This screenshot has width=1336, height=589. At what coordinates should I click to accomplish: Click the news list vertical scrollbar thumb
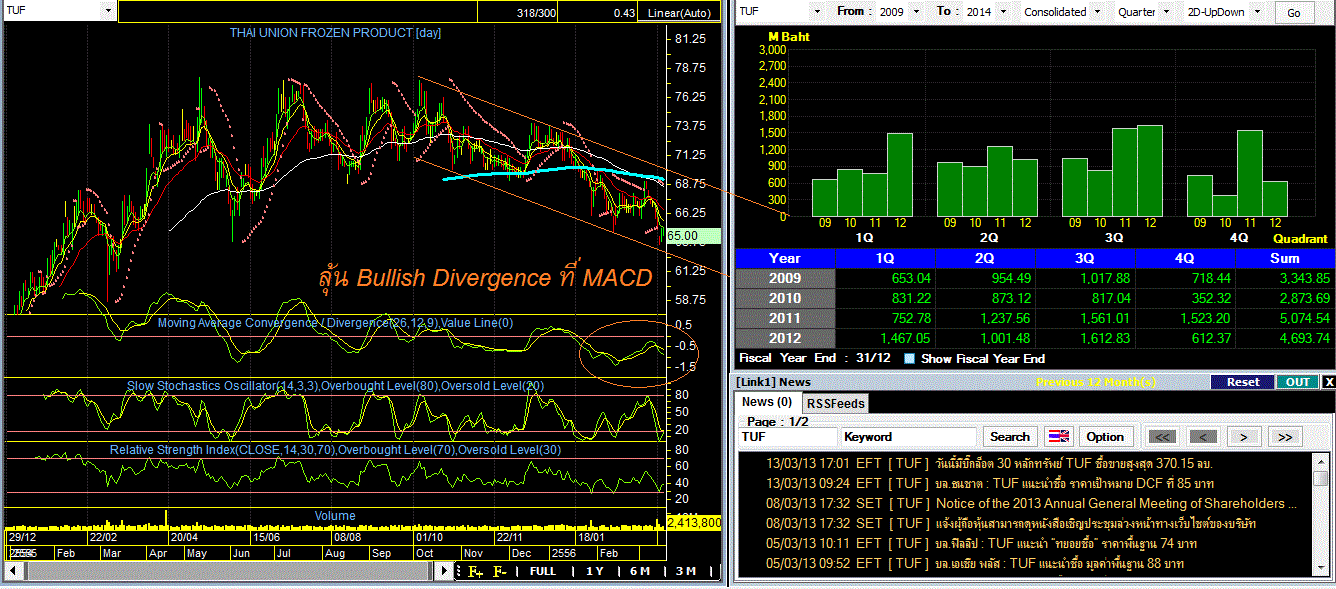(1321, 479)
